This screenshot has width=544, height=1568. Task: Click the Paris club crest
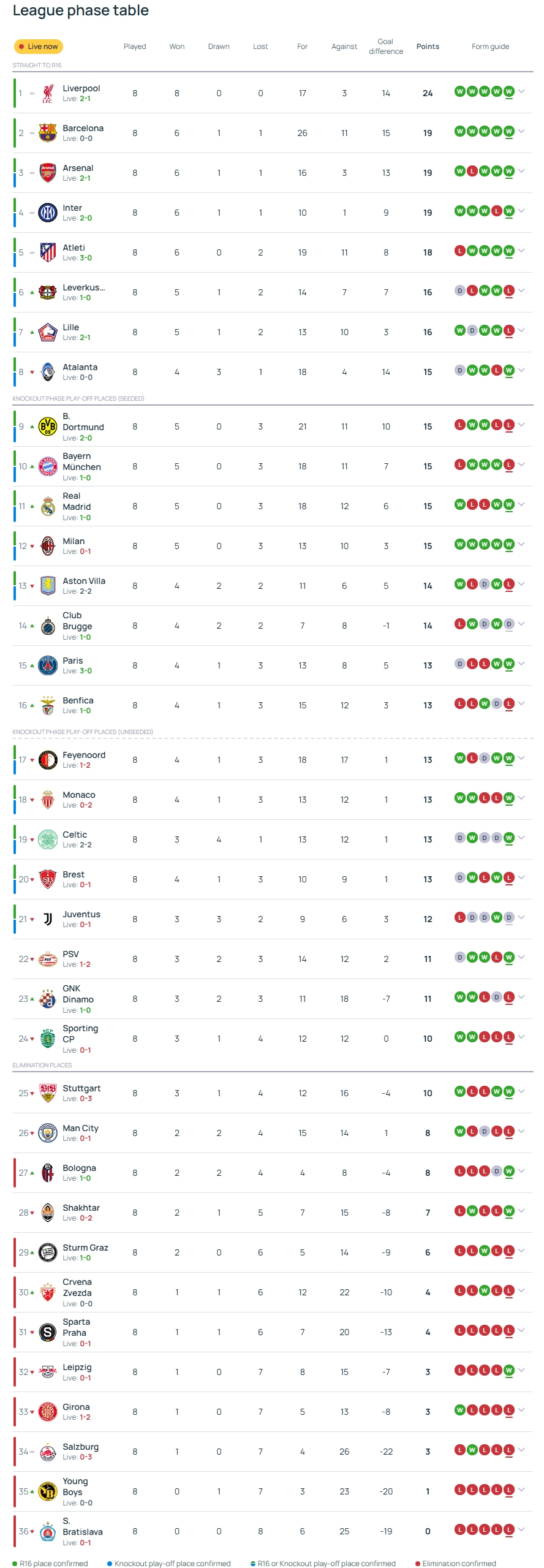tap(47, 665)
